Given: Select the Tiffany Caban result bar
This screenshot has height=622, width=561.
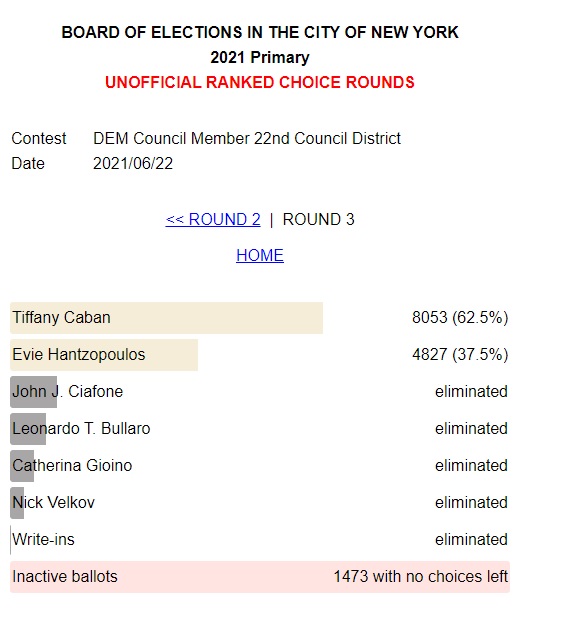Looking at the screenshot, I should [x=167, y=318].
